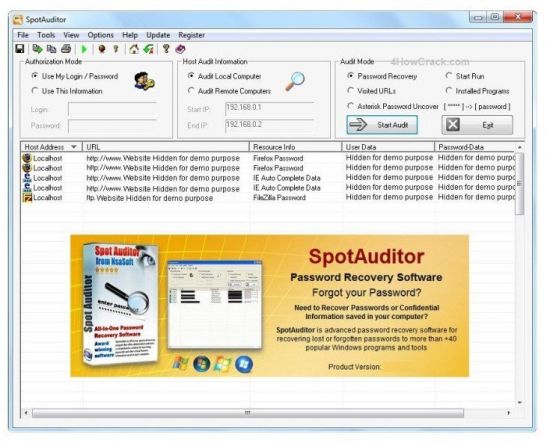Click the Exit button

[477, 125]
